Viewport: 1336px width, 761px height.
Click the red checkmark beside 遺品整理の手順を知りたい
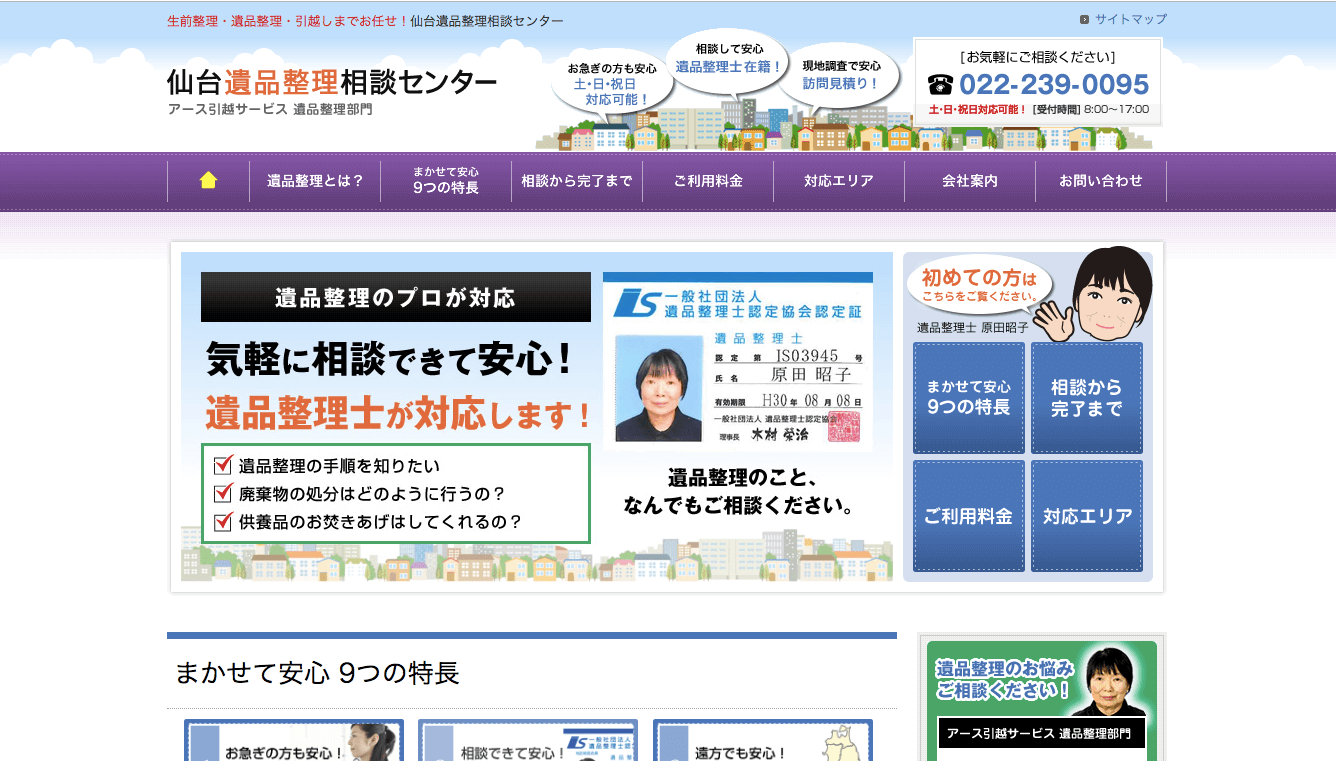click(x=224, y=466)
